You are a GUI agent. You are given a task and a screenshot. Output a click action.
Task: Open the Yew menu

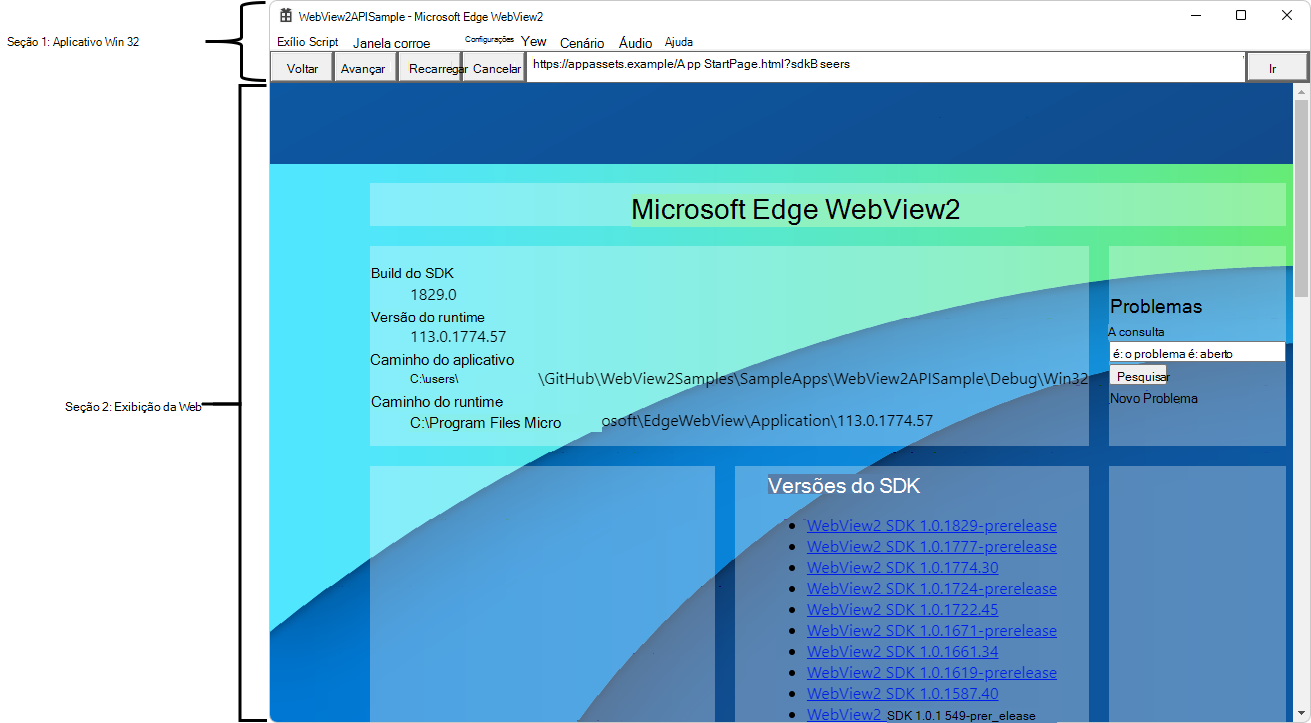(534, 42)
